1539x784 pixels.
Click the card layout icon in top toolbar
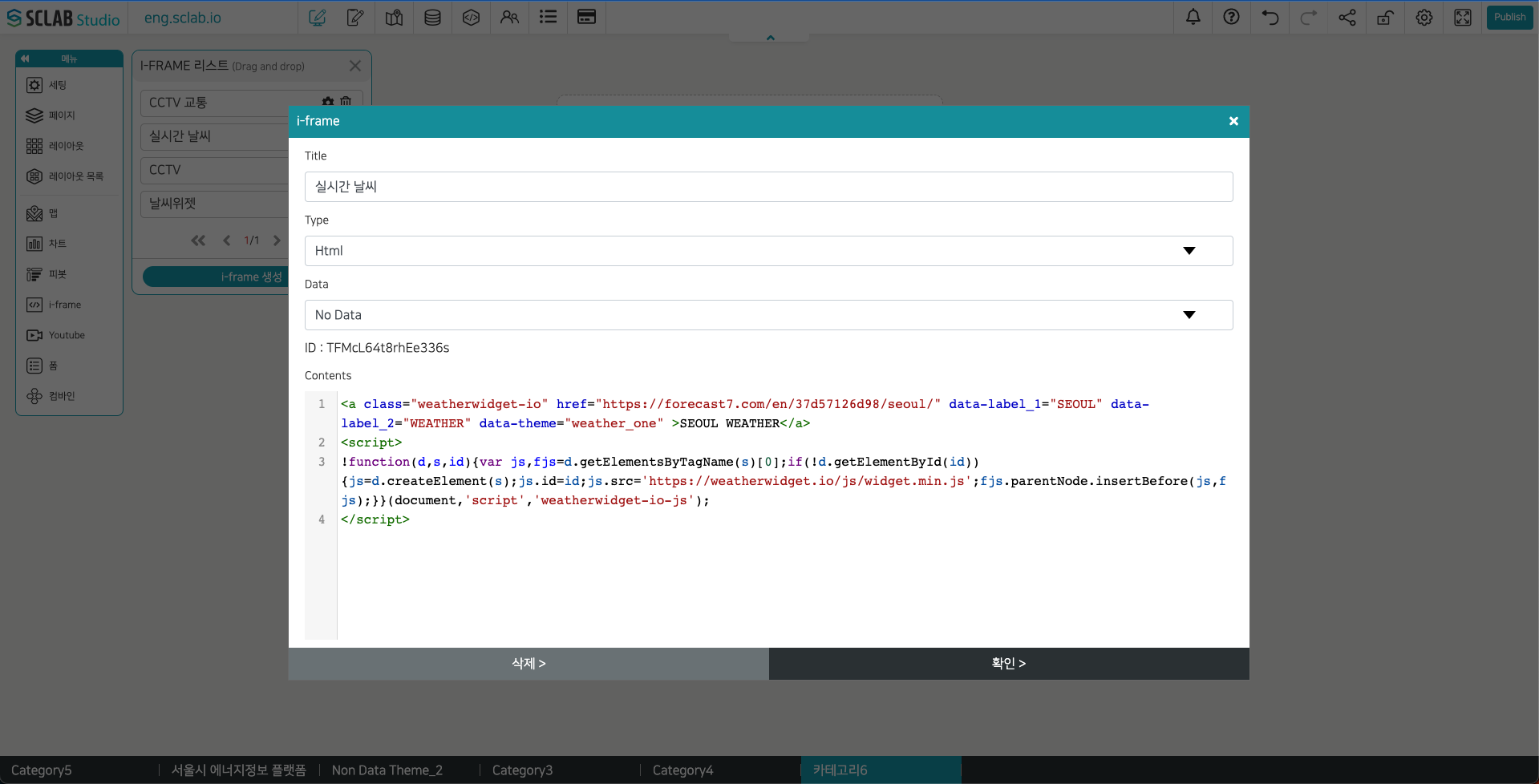586,17
